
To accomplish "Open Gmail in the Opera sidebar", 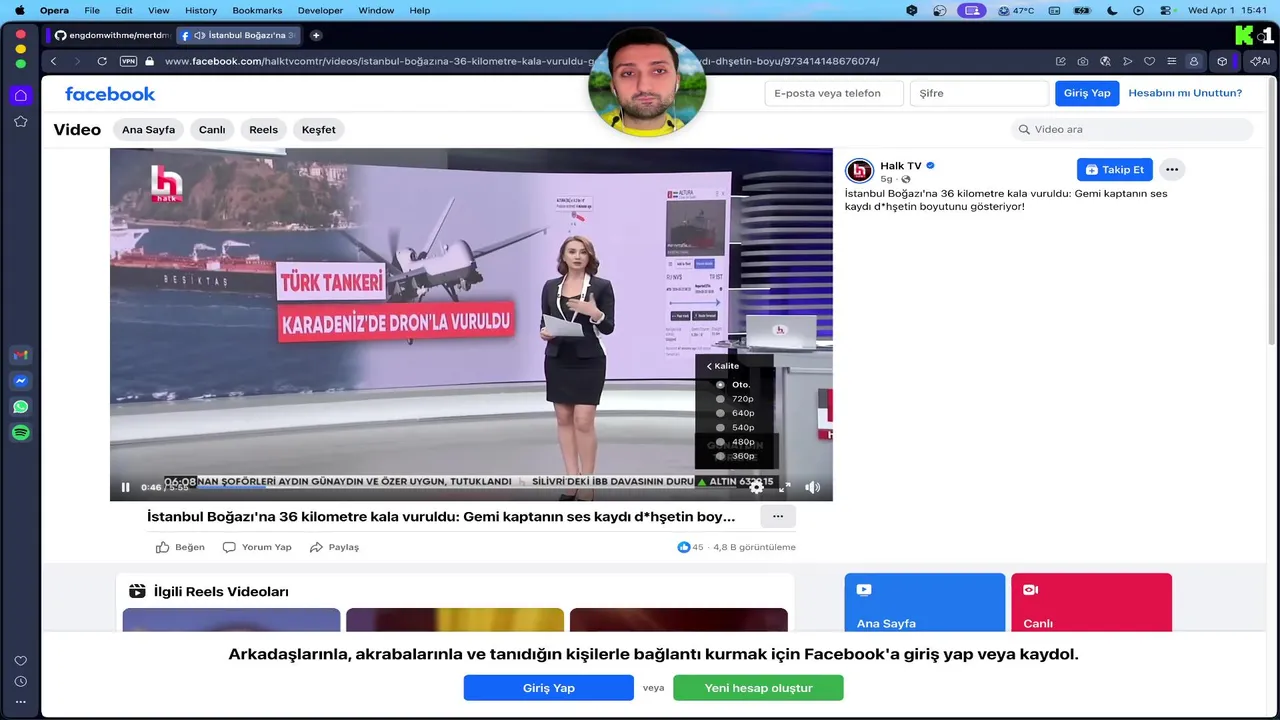I will [x=20, y=355].
